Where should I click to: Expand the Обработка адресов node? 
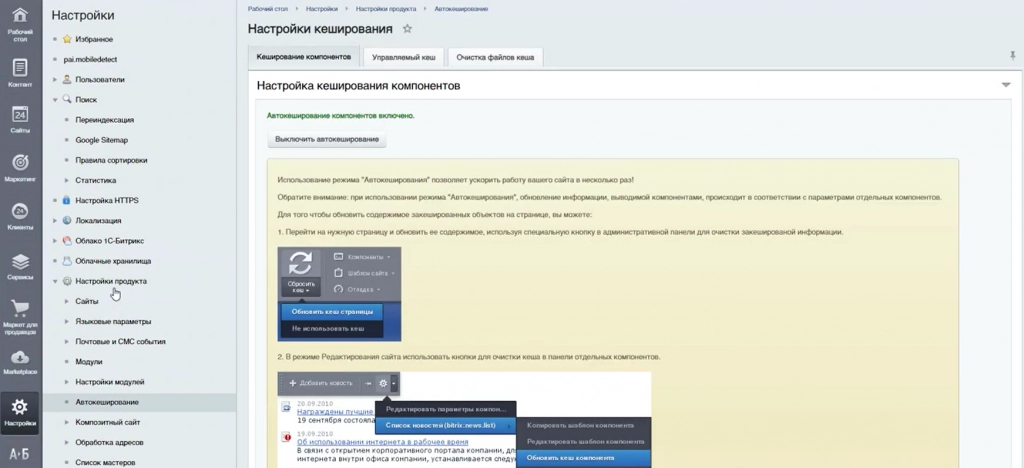67,443
